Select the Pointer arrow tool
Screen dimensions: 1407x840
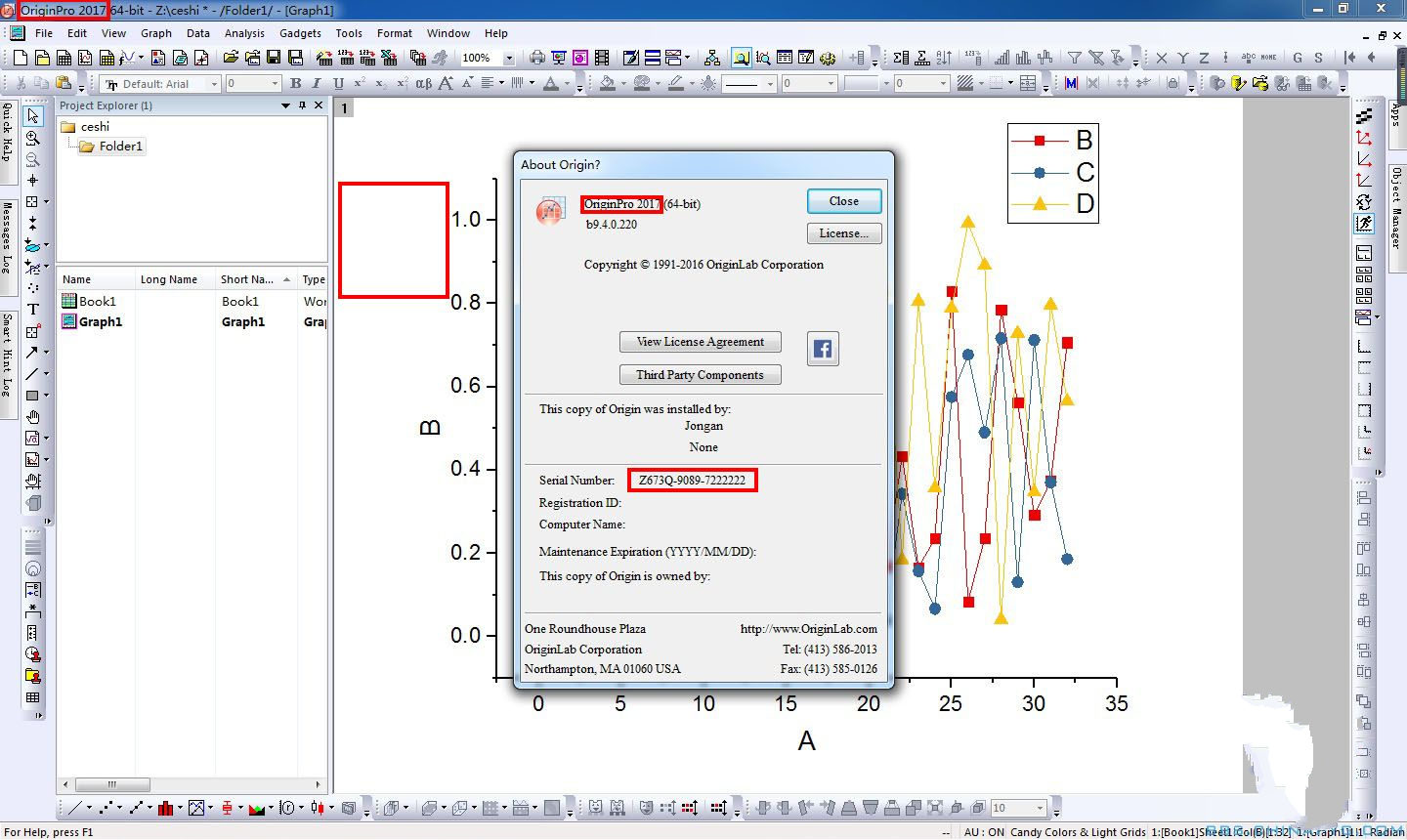pos(32,116)
